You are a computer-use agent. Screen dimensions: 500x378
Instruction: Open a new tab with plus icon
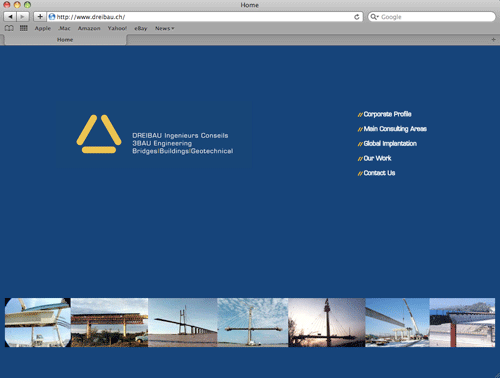[x=493, y=40]
